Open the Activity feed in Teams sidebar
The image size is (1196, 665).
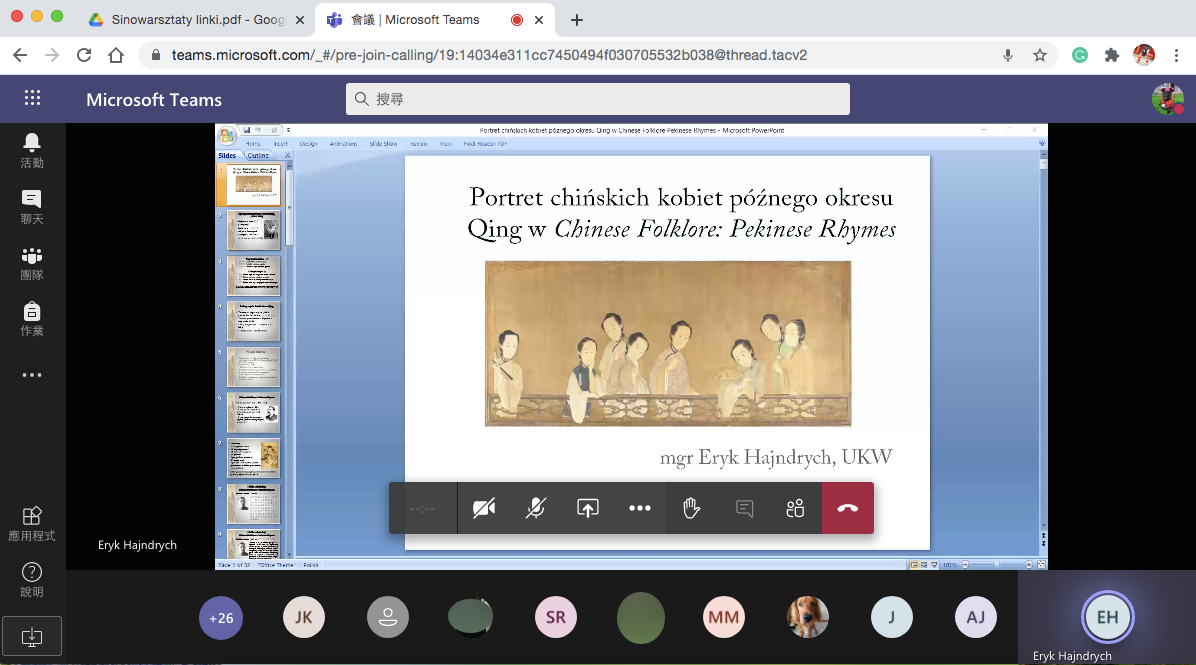(x=32, y=150)
